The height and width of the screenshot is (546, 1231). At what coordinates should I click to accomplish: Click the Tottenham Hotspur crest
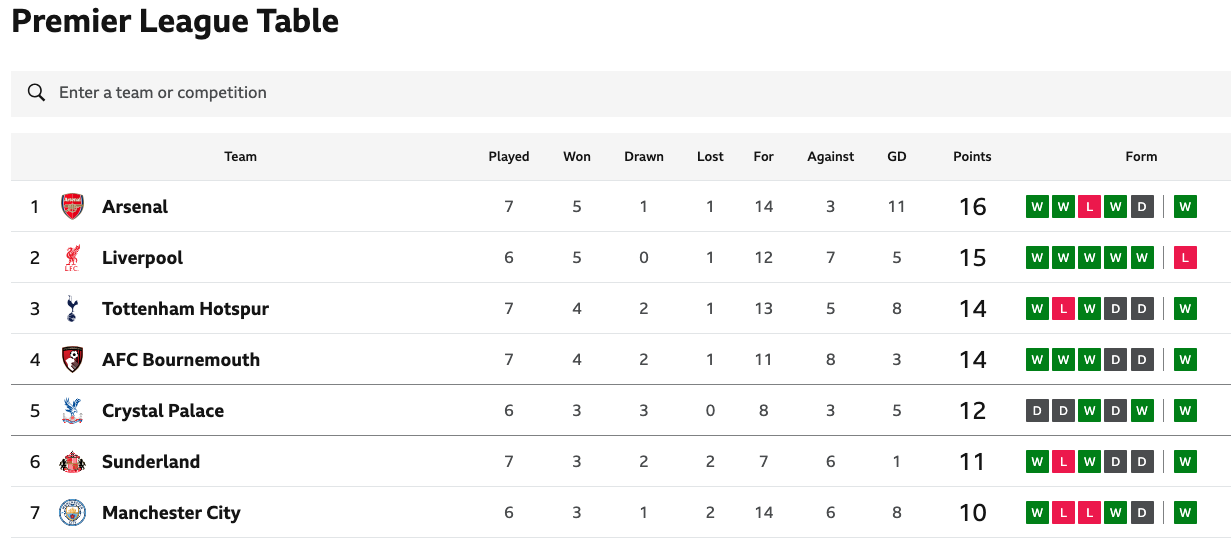72,309
